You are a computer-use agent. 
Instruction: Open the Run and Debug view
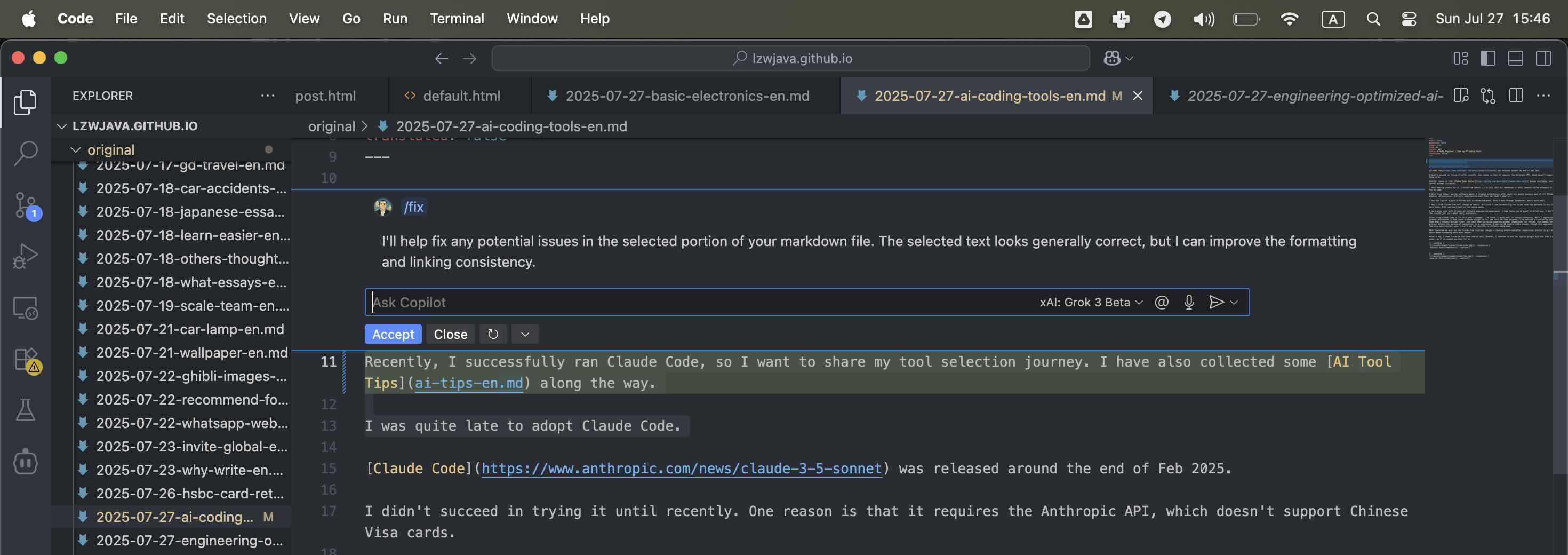(x=25, y=256)
